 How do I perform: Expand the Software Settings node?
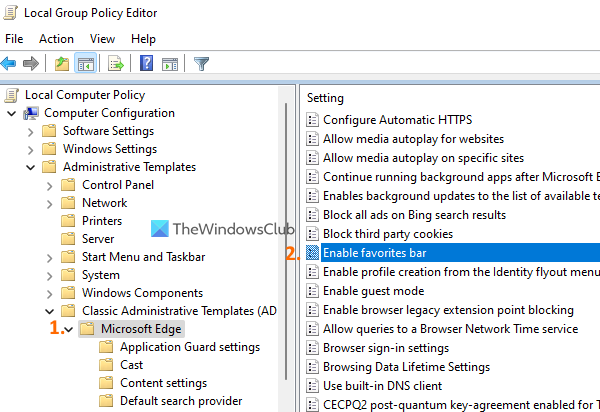pos(31,132)
